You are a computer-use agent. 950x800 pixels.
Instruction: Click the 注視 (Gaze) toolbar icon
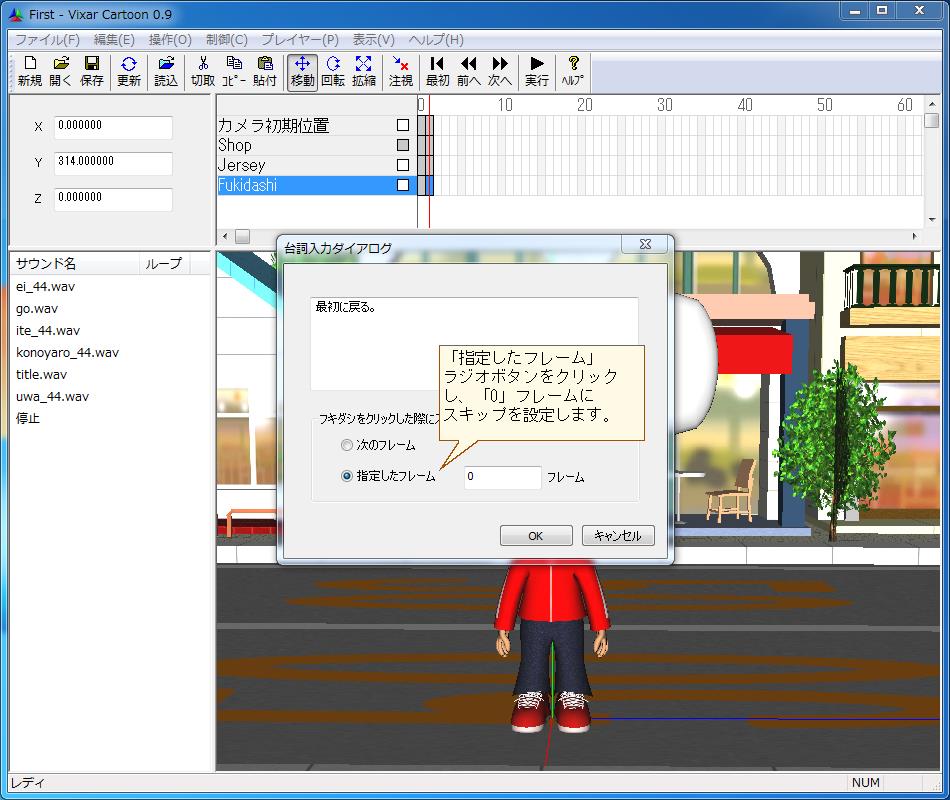coord(399,70)
